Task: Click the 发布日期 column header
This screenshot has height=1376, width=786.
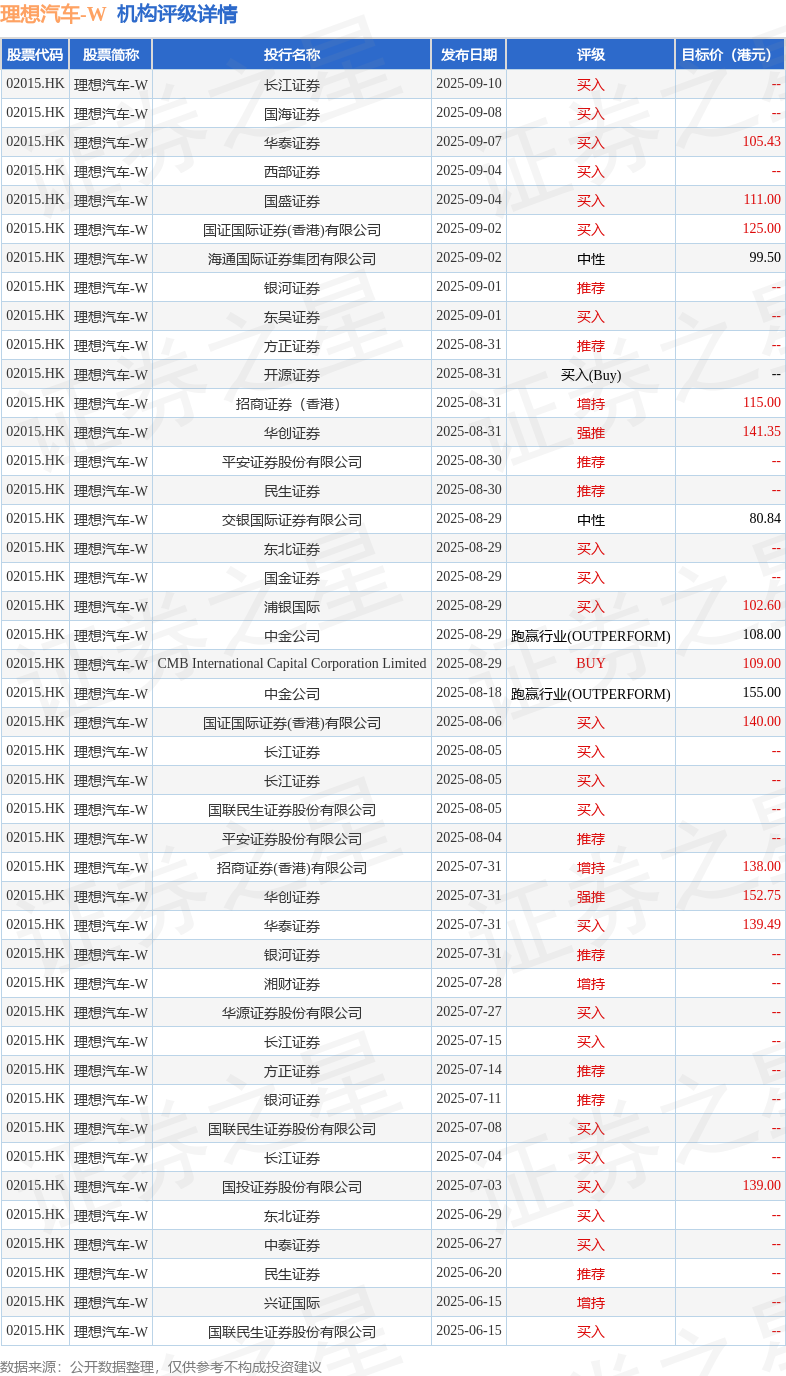Action: pyautogui.click(x=469, y=55)
